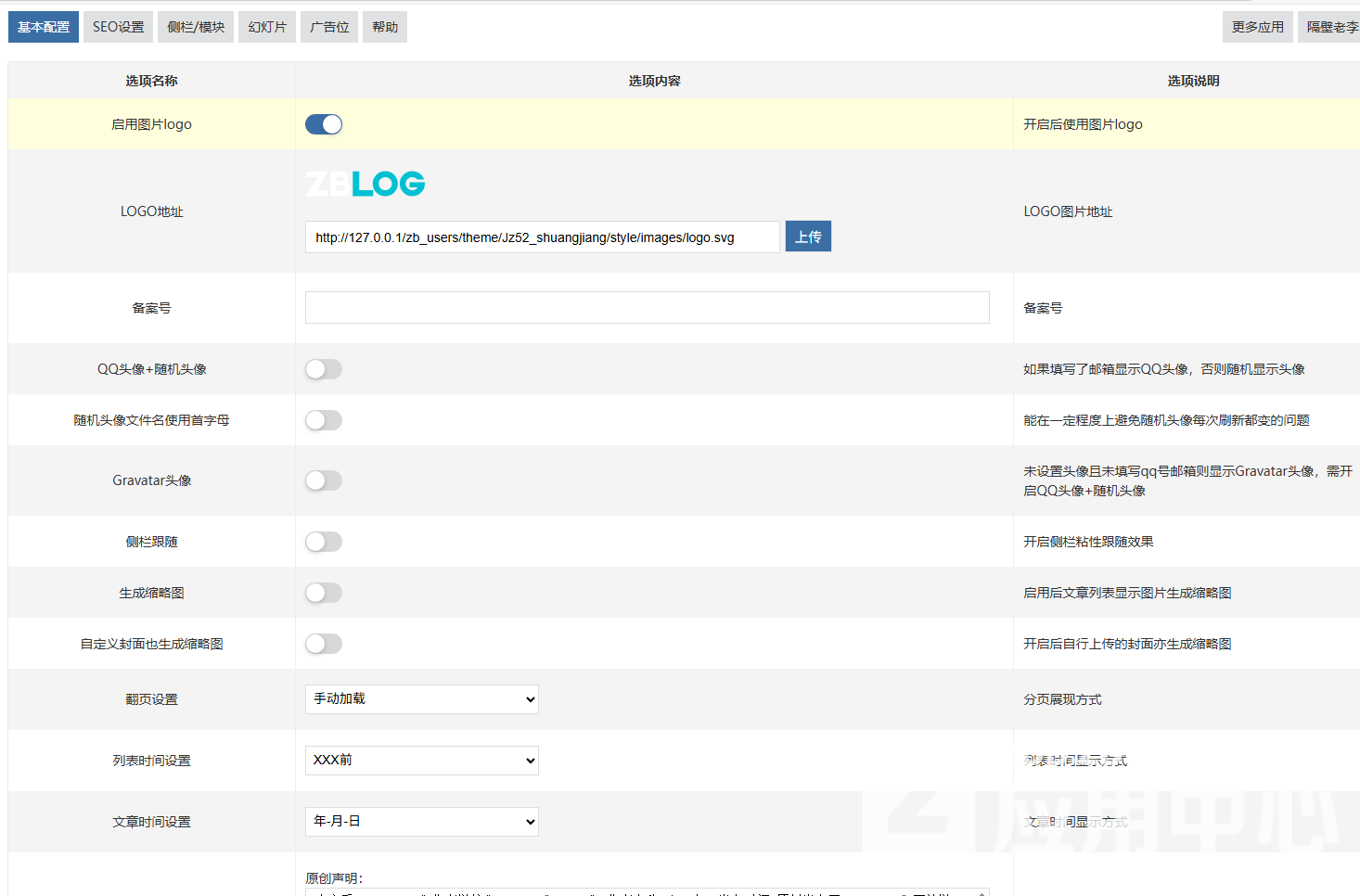The width and height of the screenshot is (1360, 896).
Task: Switch on 生成缩略图 toggle
Action: coord(324,593)
